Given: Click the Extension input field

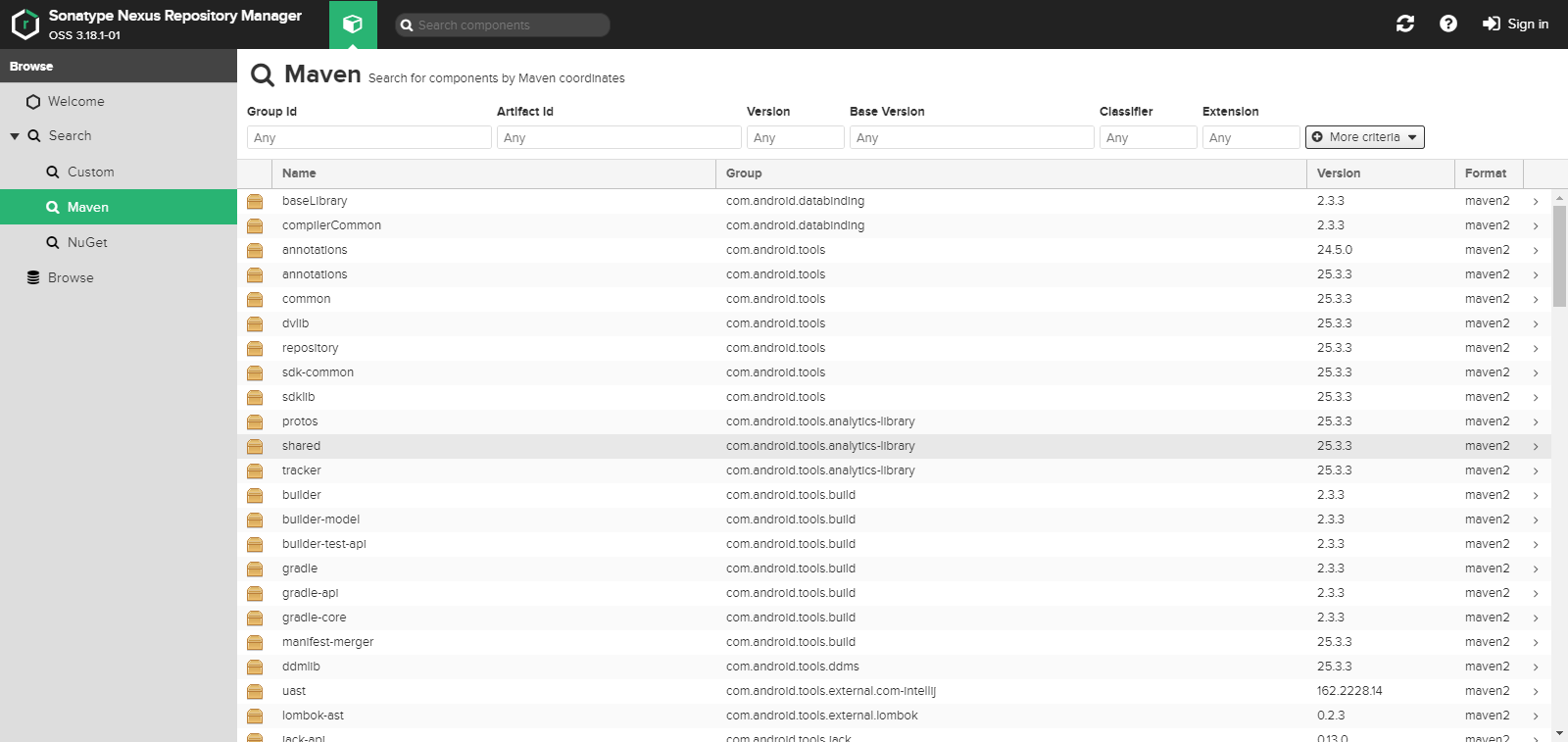Looking at the screenshot, I should click(x=1251, y=137).
